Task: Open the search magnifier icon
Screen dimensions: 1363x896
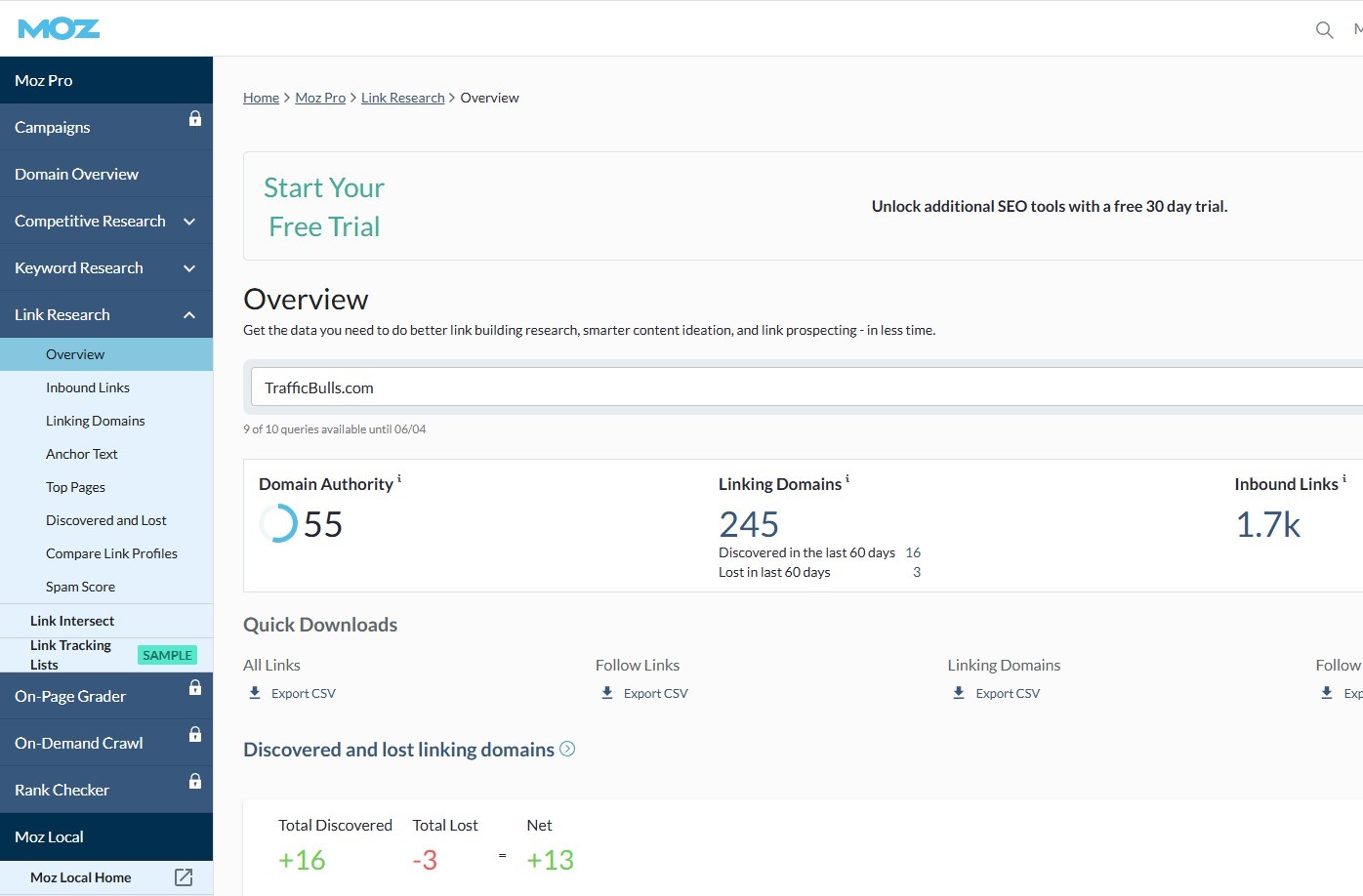Action: point(1324,29)
